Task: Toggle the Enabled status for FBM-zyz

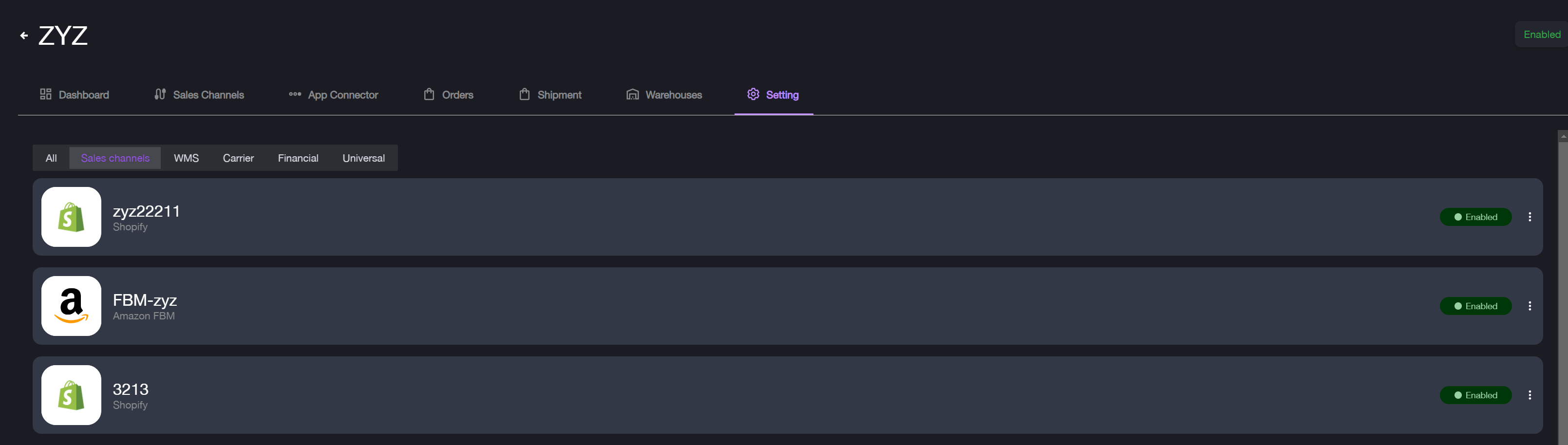Action: pyautogui.click(x=1475, y=306)
